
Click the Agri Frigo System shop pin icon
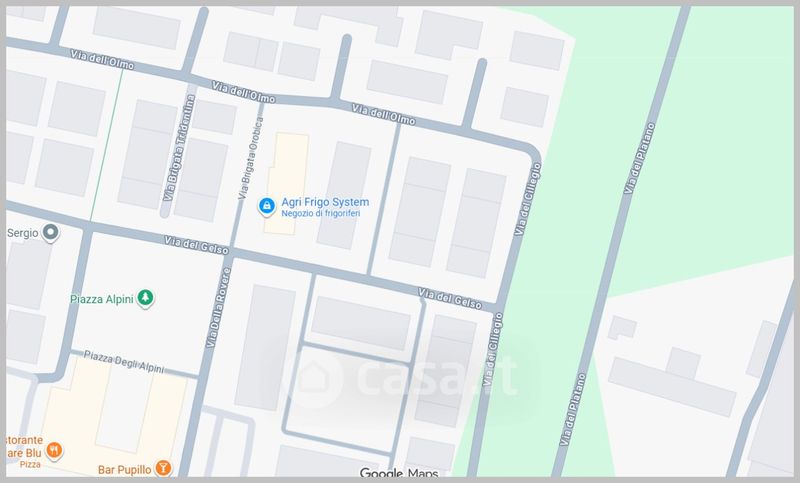[266, 206]
